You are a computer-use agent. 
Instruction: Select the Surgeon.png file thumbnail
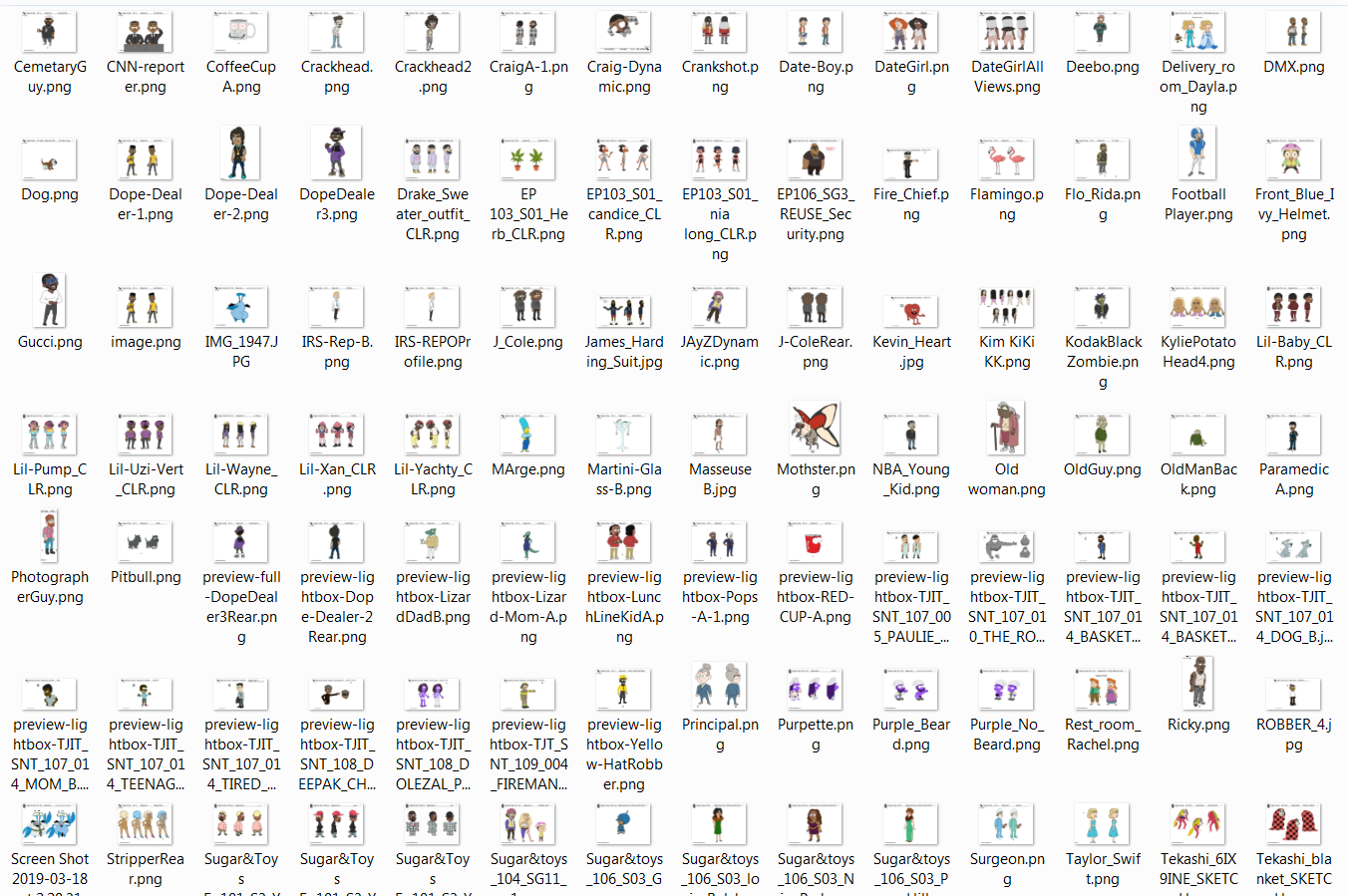[x=1006, y=825]
